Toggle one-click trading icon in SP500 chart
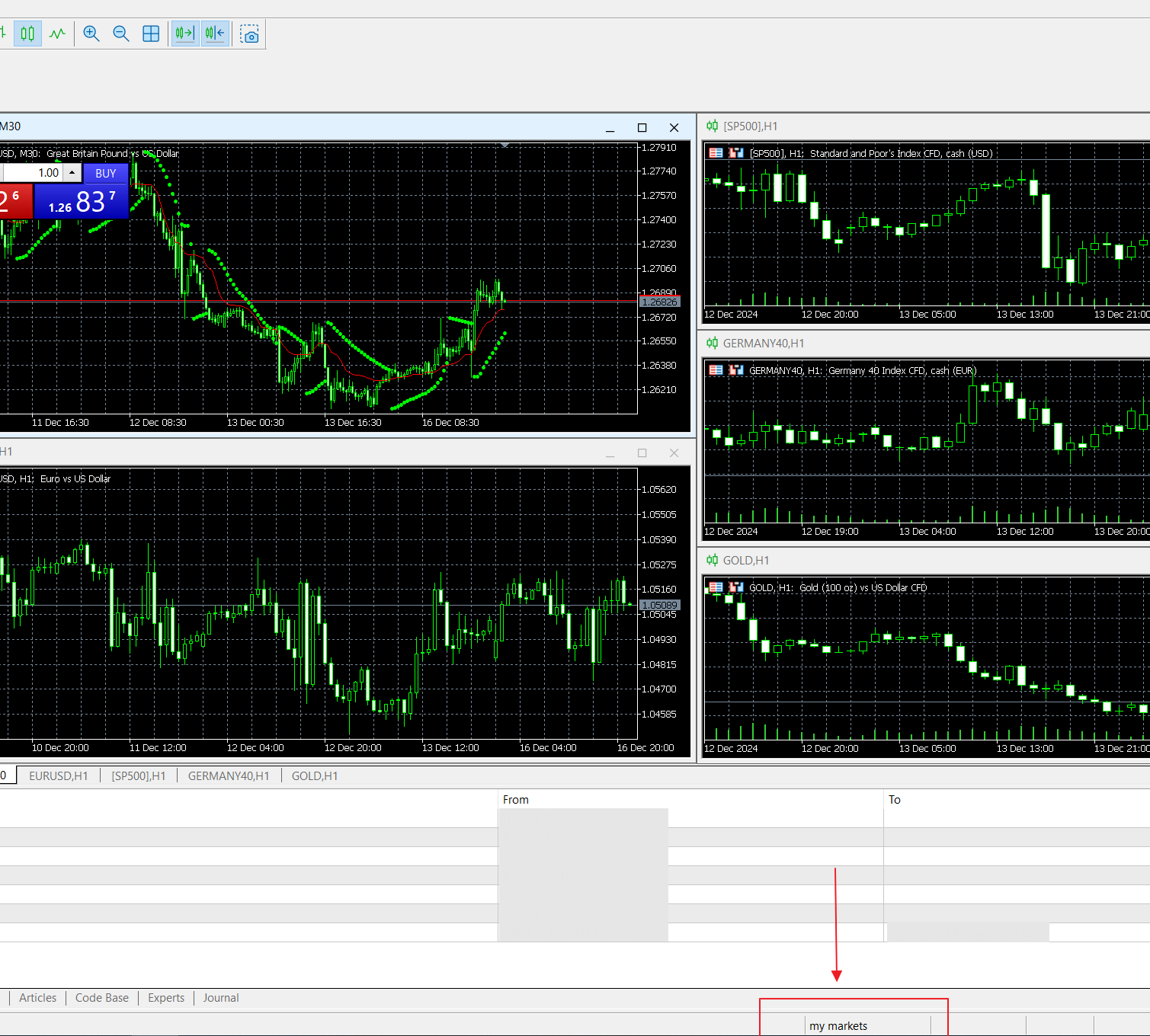1150x1036 pixels. pyautogui.click(x=736, y=153)
